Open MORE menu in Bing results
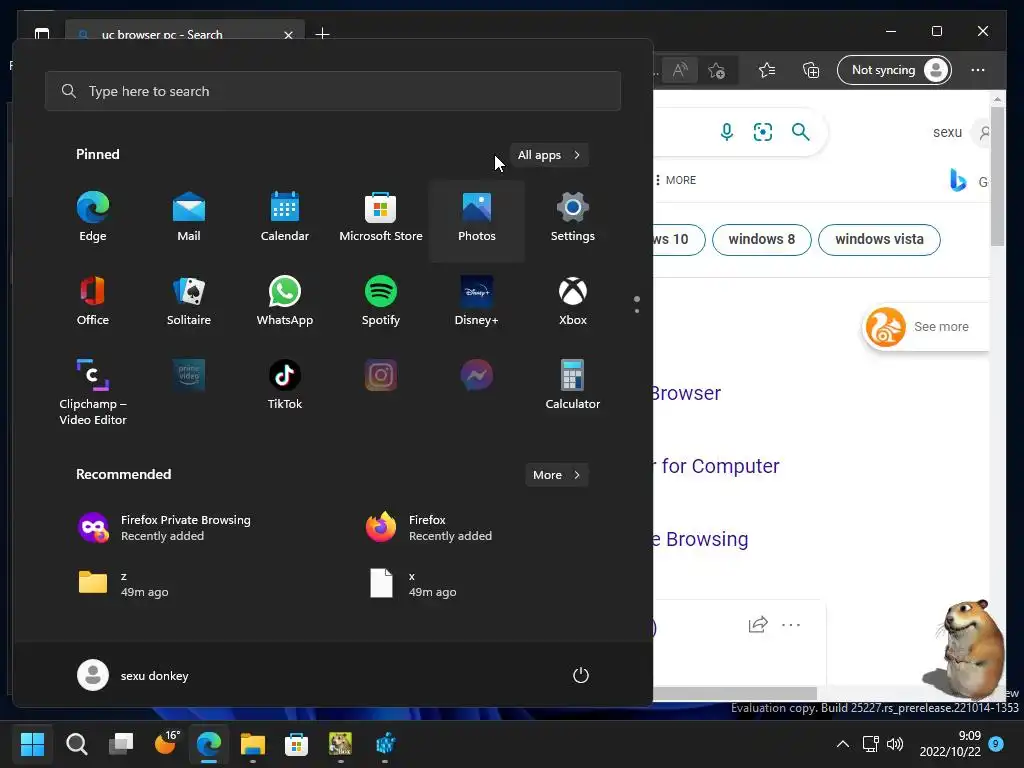Screen dimensions: 1024x768 [676, 180]
